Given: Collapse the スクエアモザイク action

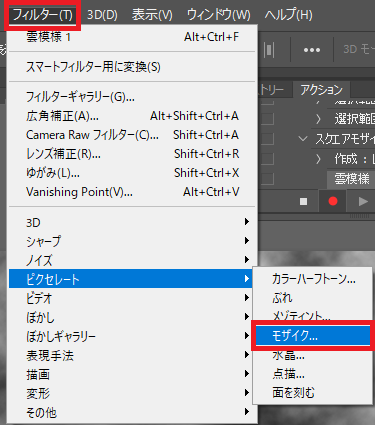Looking at the screenshot, I should pos(303,139).
